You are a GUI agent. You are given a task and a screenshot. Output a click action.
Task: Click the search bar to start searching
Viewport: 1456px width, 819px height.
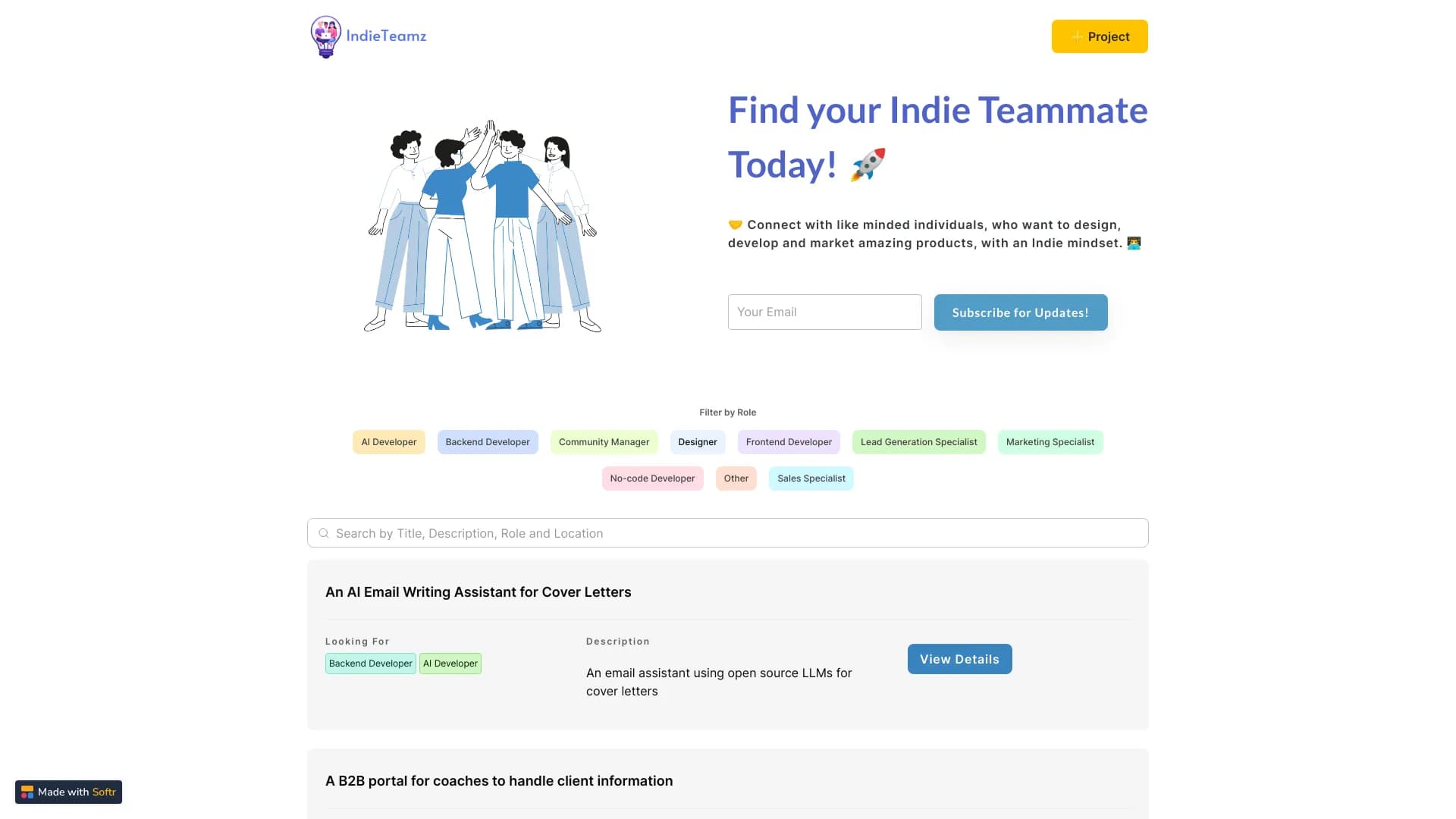[x=727, y=532]
